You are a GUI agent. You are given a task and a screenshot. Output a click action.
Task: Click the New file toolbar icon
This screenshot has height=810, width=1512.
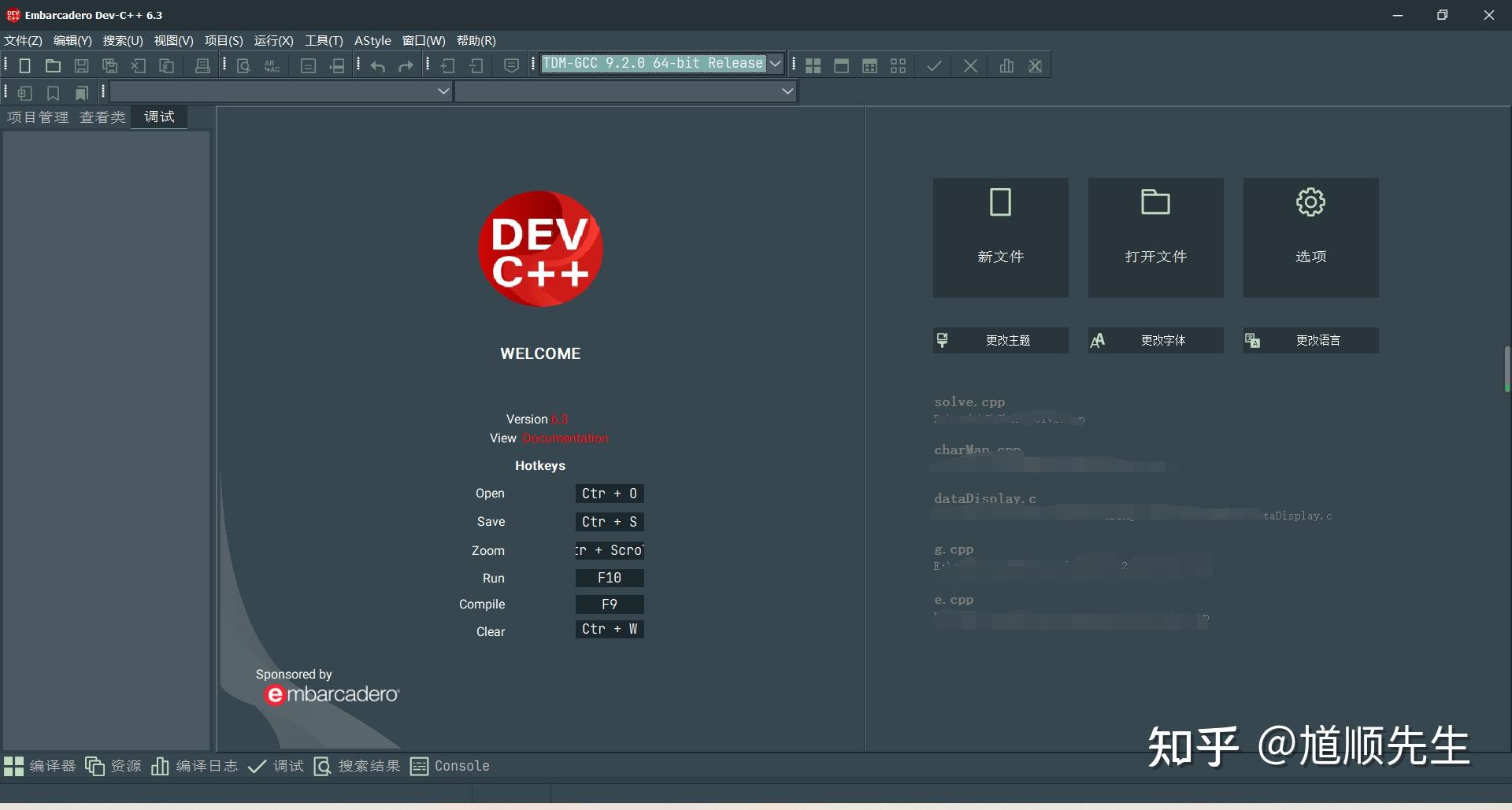25,66
